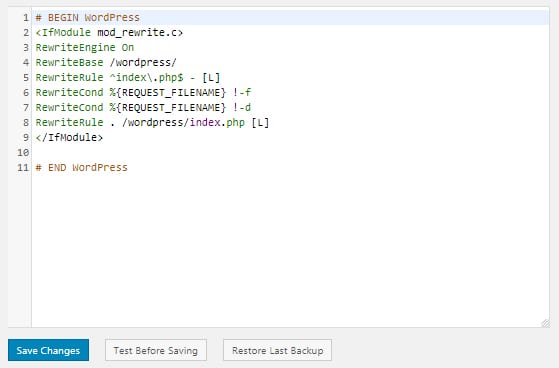Grab the editor resize handle corner
Screen dimensions: 559x368
545,323
